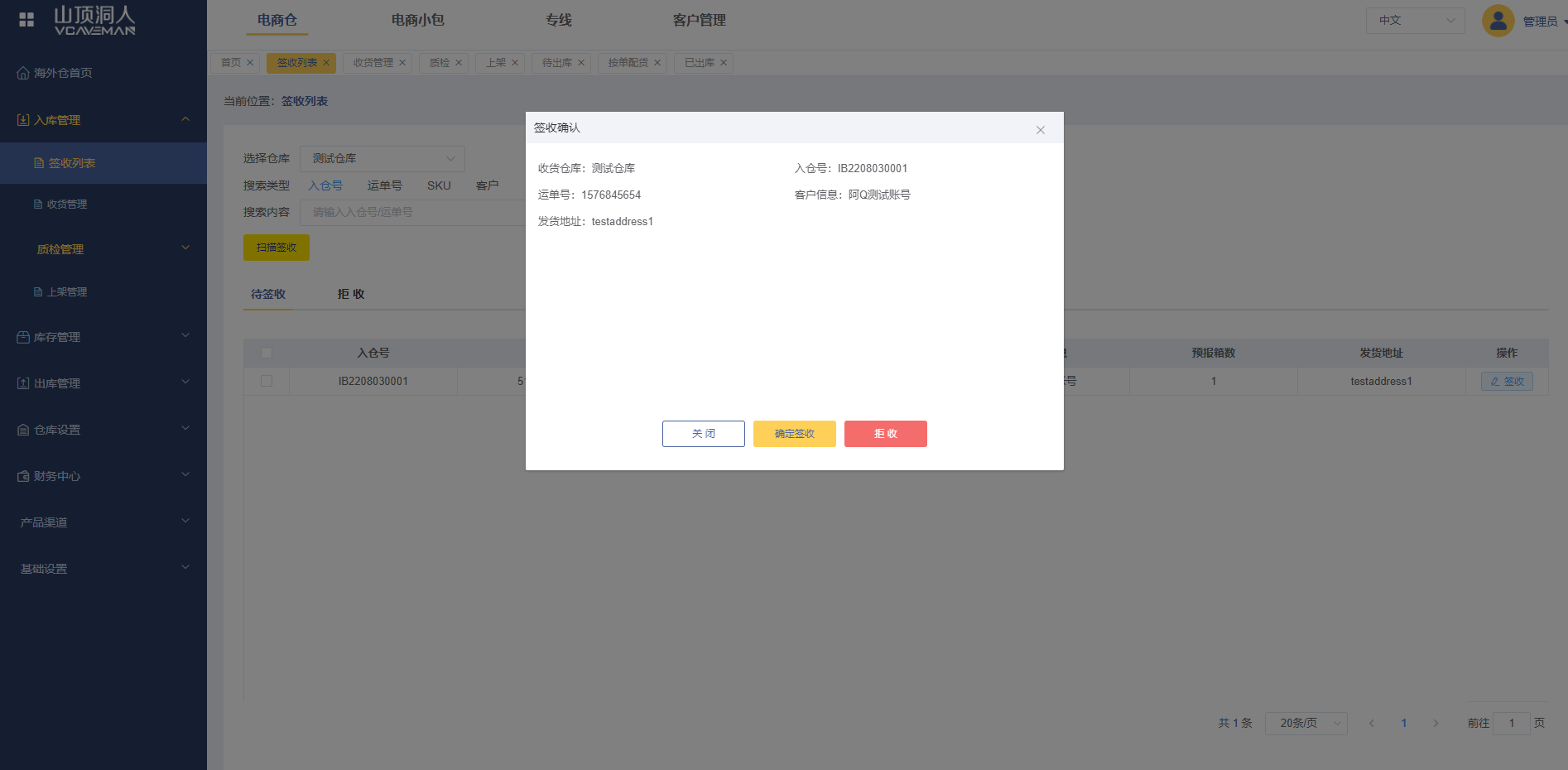Close the 收货管理 tab with its X
The width and height of the screenshot is (1568, 770).
402,63
